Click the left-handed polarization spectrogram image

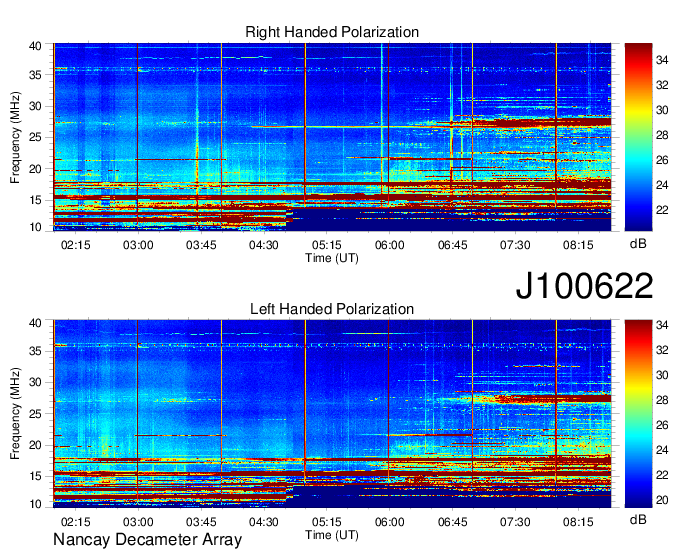pyautogui.click(x=332, y=414)
